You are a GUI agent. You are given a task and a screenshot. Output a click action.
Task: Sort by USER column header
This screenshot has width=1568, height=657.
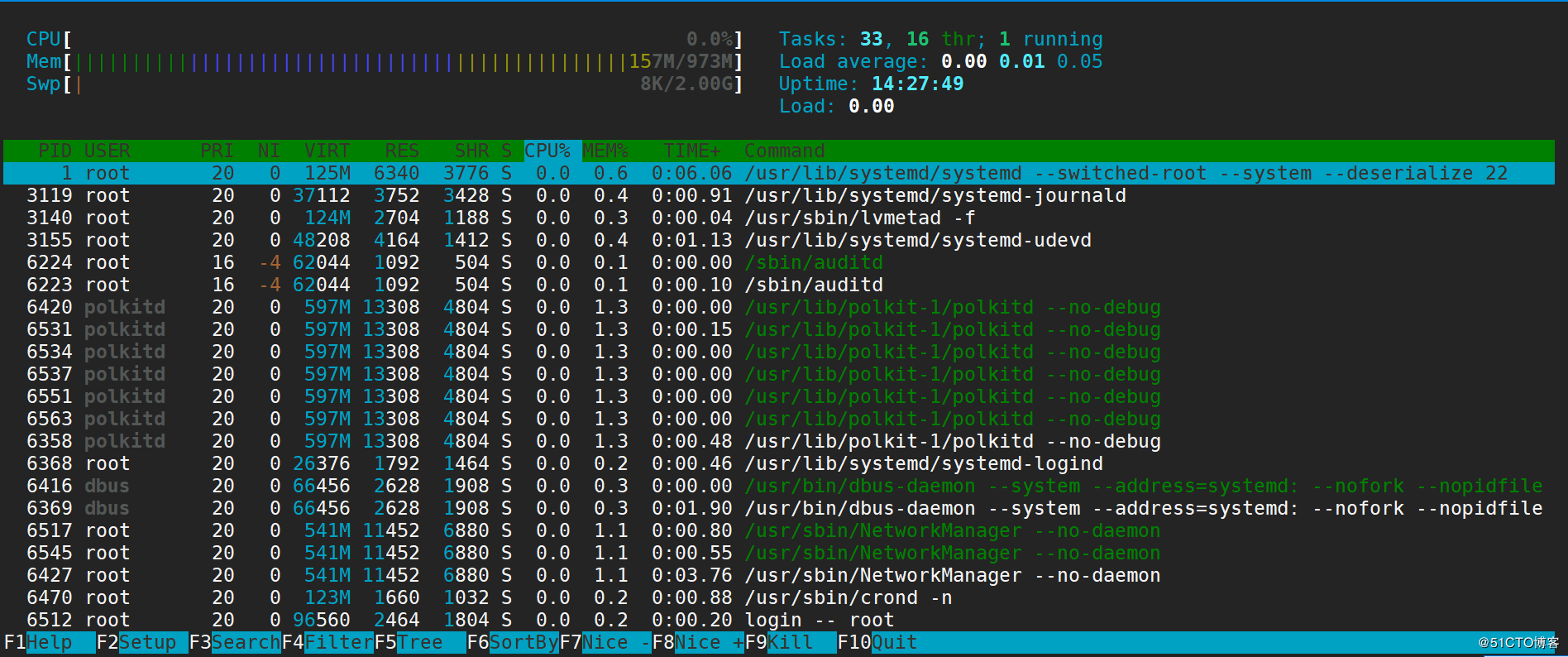108,151
